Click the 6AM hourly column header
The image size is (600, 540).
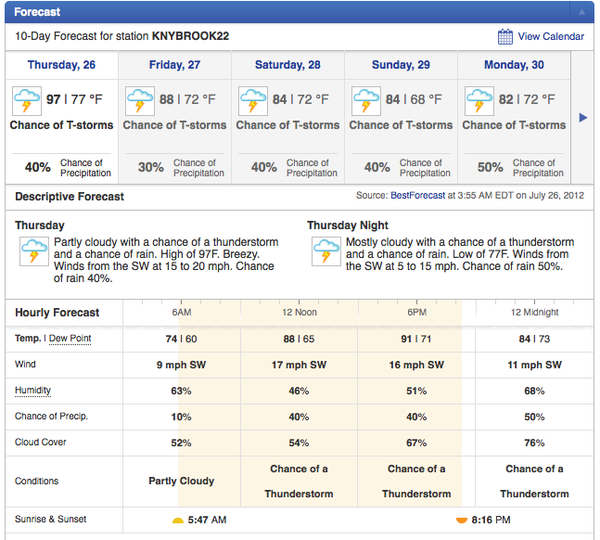181,312
